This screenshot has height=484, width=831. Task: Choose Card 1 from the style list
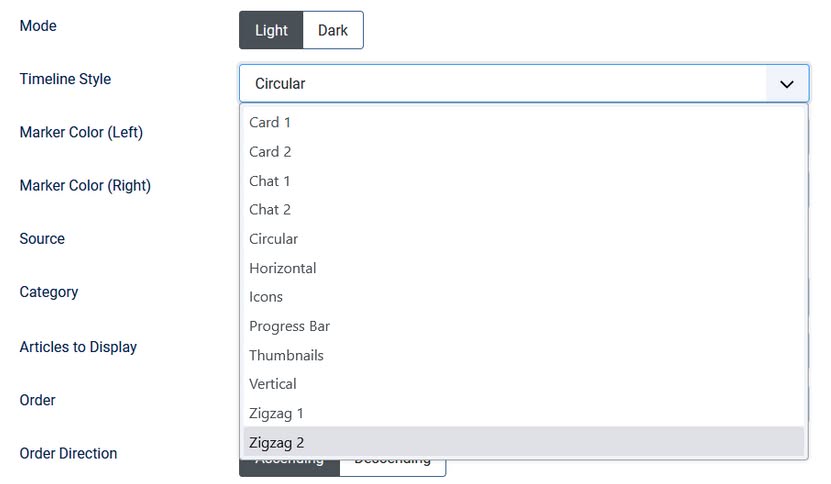click(x=270, y=122)
